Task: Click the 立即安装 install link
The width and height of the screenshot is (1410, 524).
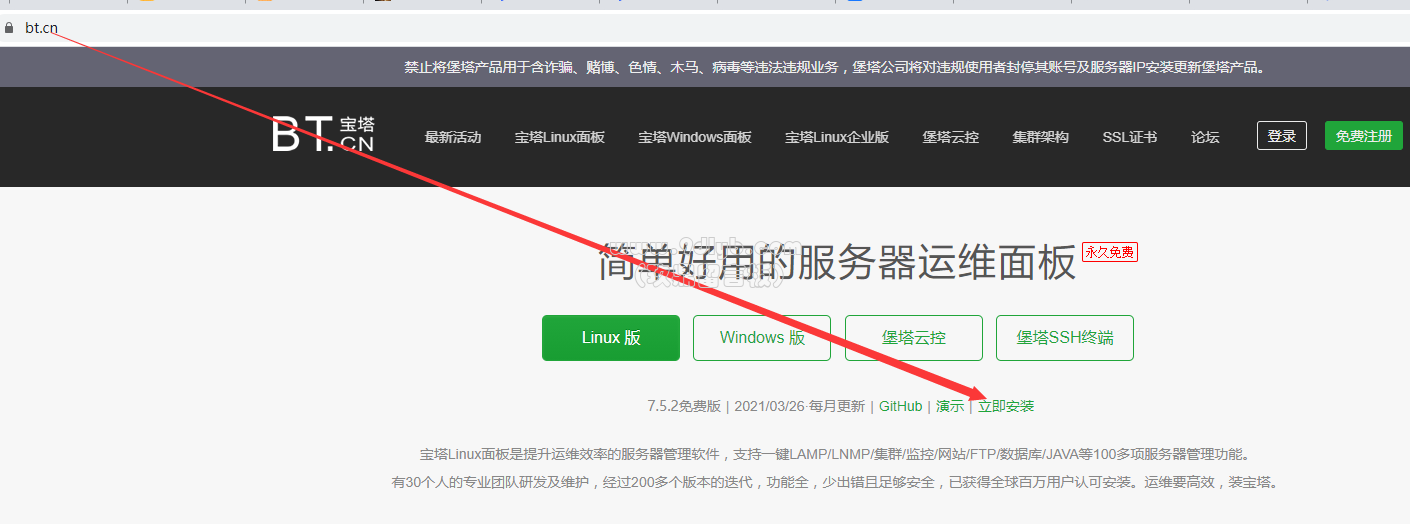Action: [1006, 406]
